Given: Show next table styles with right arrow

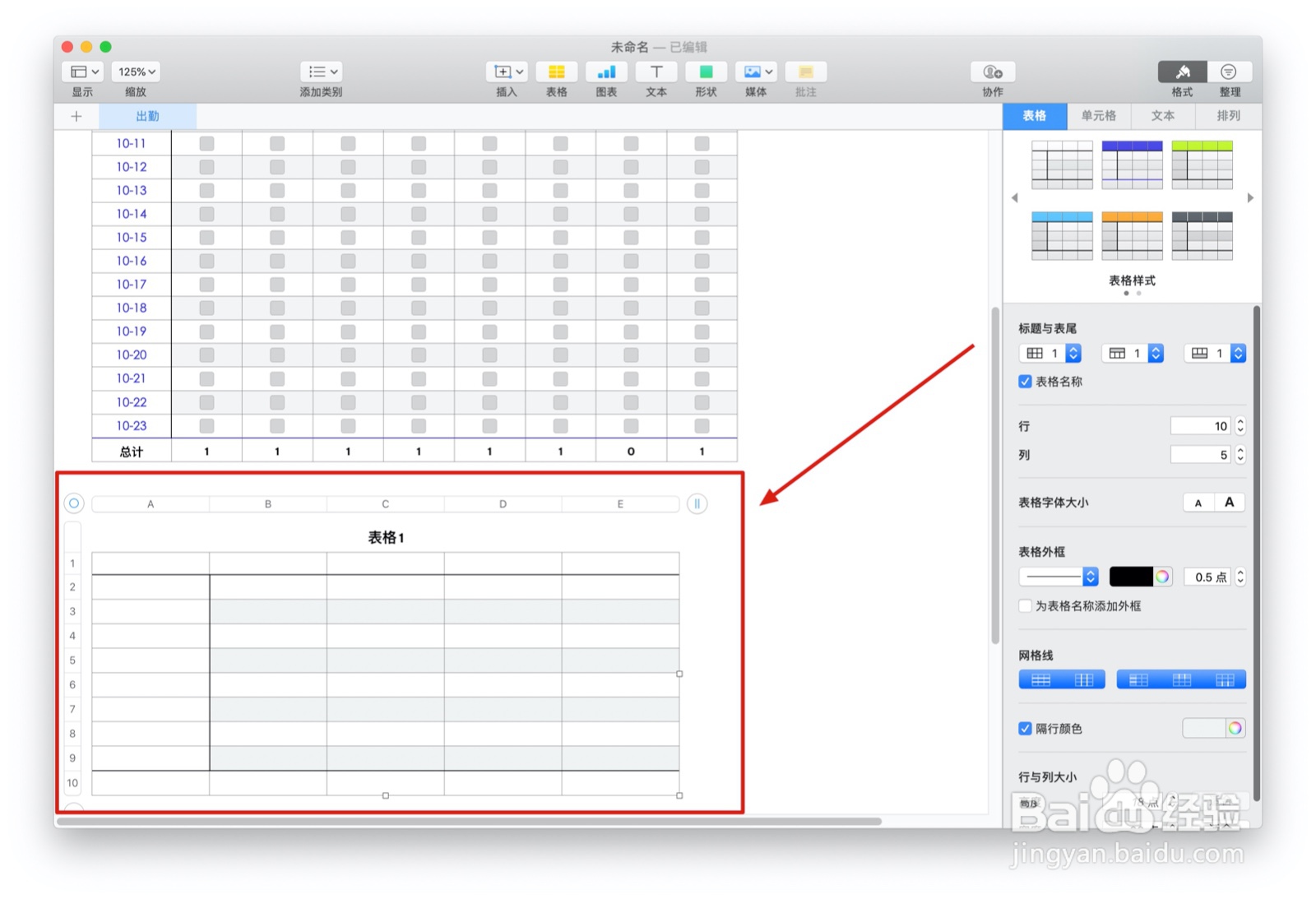Looking at the screenshot, I should [1250, 198].
